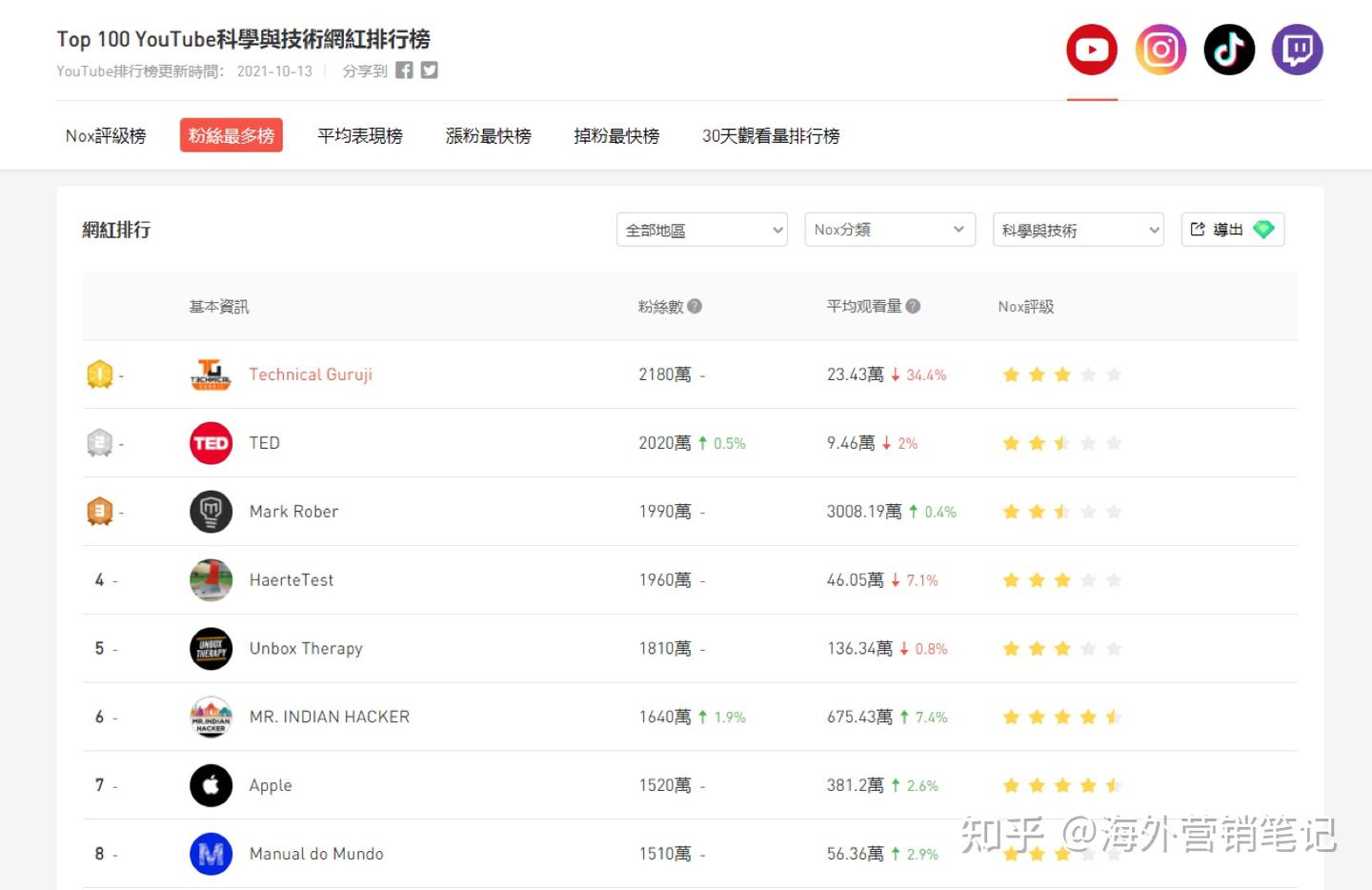This screenshot has width=1372, height=890.
Task: Click the 2021-10-13 update date
Action: tap(274, 71)
